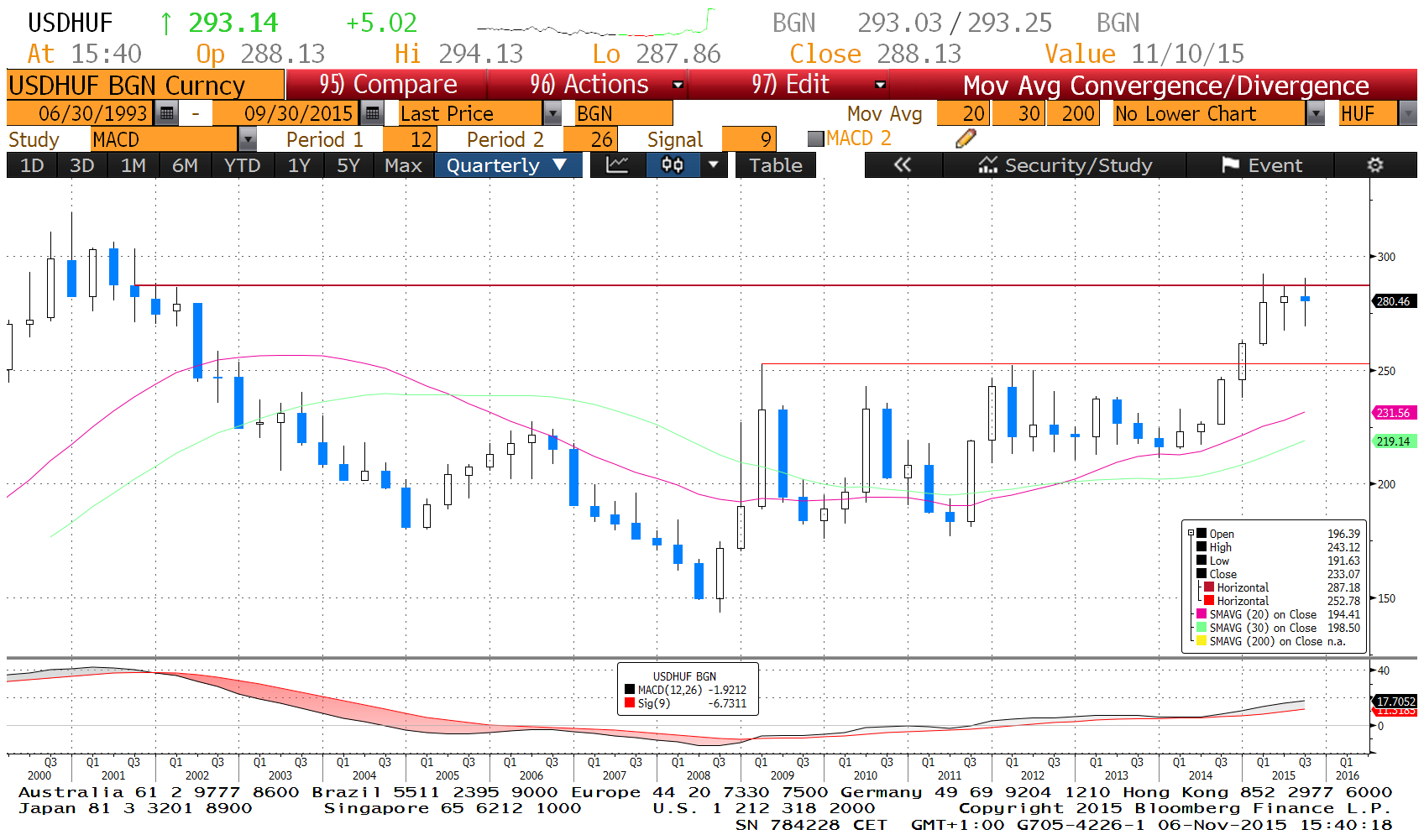The width and height of the screenshot is (1424, 840).
Task: Click the Open series black legend swatch
Action: (1201, 534)
